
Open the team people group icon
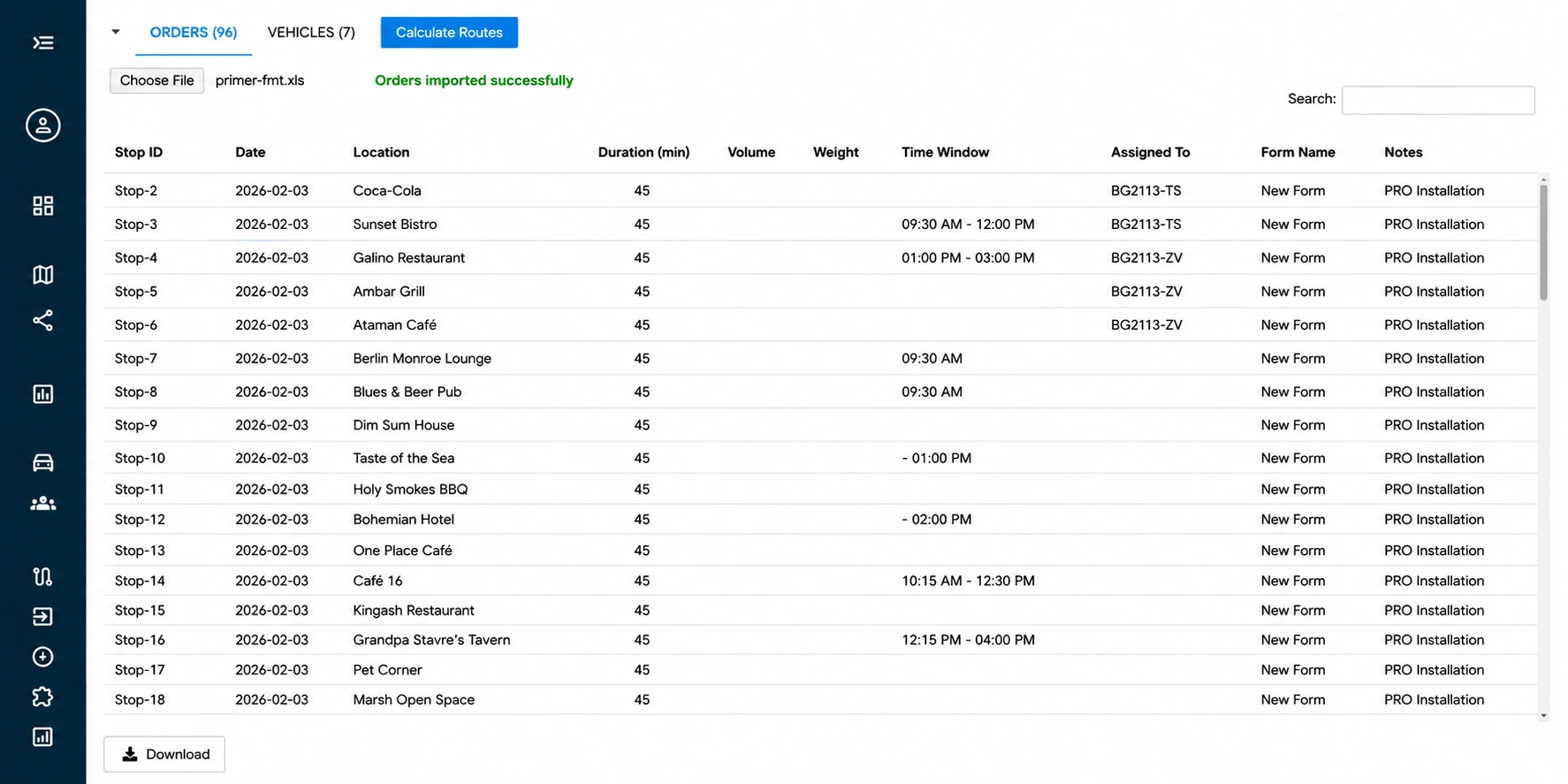[x=42, y=504]
